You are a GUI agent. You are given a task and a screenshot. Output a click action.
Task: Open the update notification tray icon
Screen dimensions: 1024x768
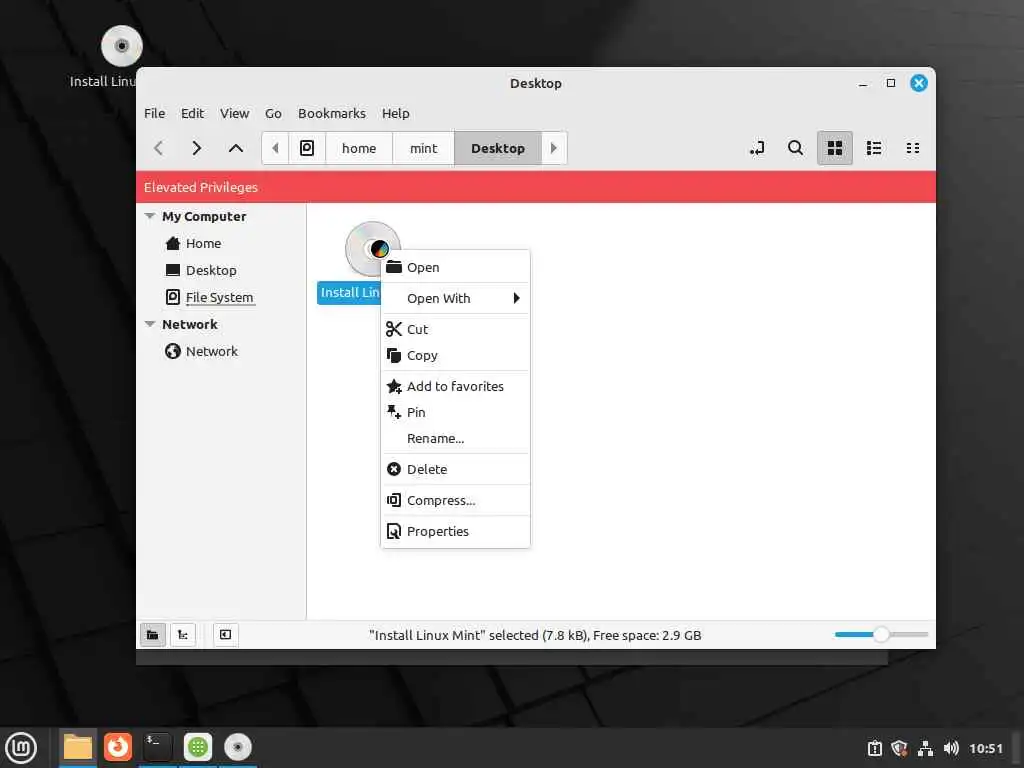pos(874,748)
